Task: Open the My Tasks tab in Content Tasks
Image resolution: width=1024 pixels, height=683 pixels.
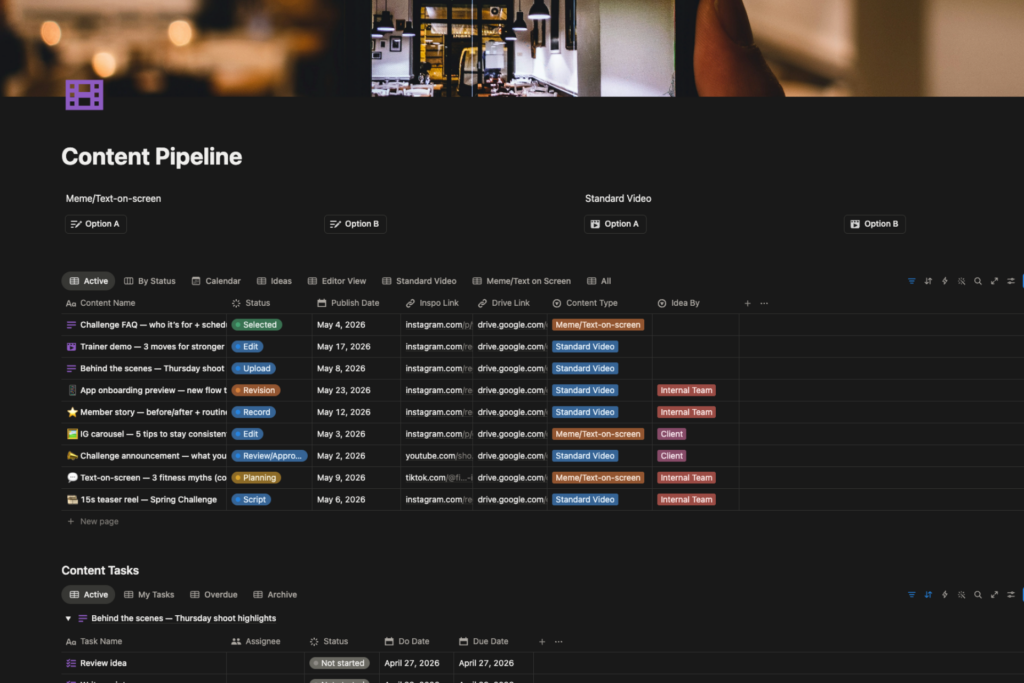Action: tap(150, 595)
